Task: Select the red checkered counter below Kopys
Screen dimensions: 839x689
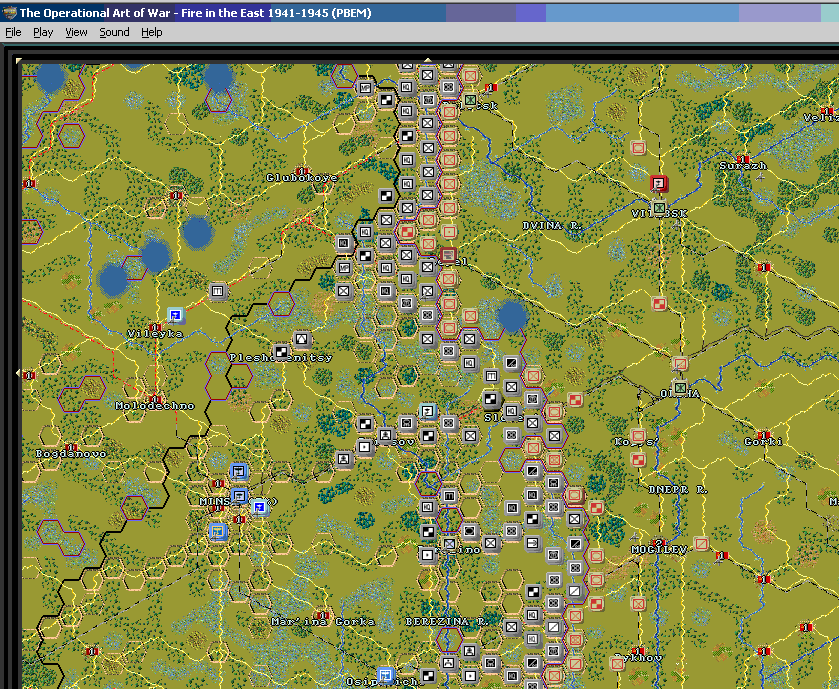Action: point(638,459)
